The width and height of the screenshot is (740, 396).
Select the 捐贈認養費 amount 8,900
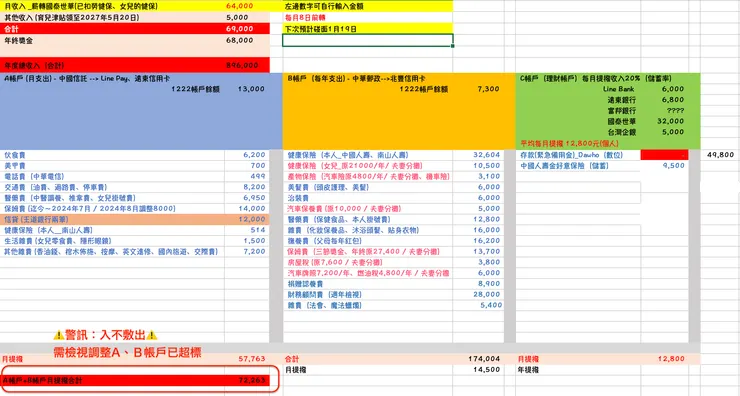pyautogui.click(x=488, y=284)
